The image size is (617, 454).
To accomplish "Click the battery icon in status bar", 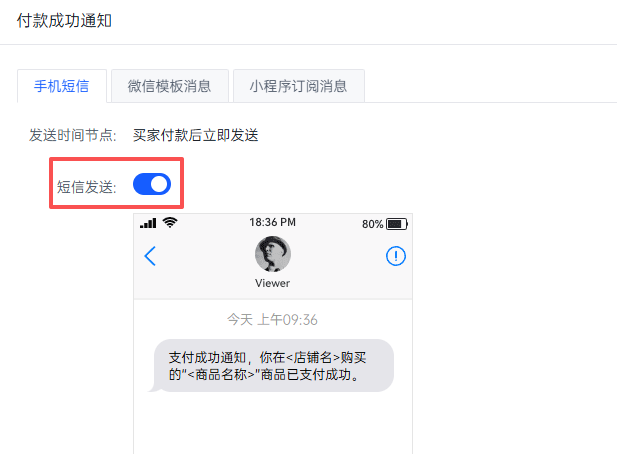I will (397, 223).
